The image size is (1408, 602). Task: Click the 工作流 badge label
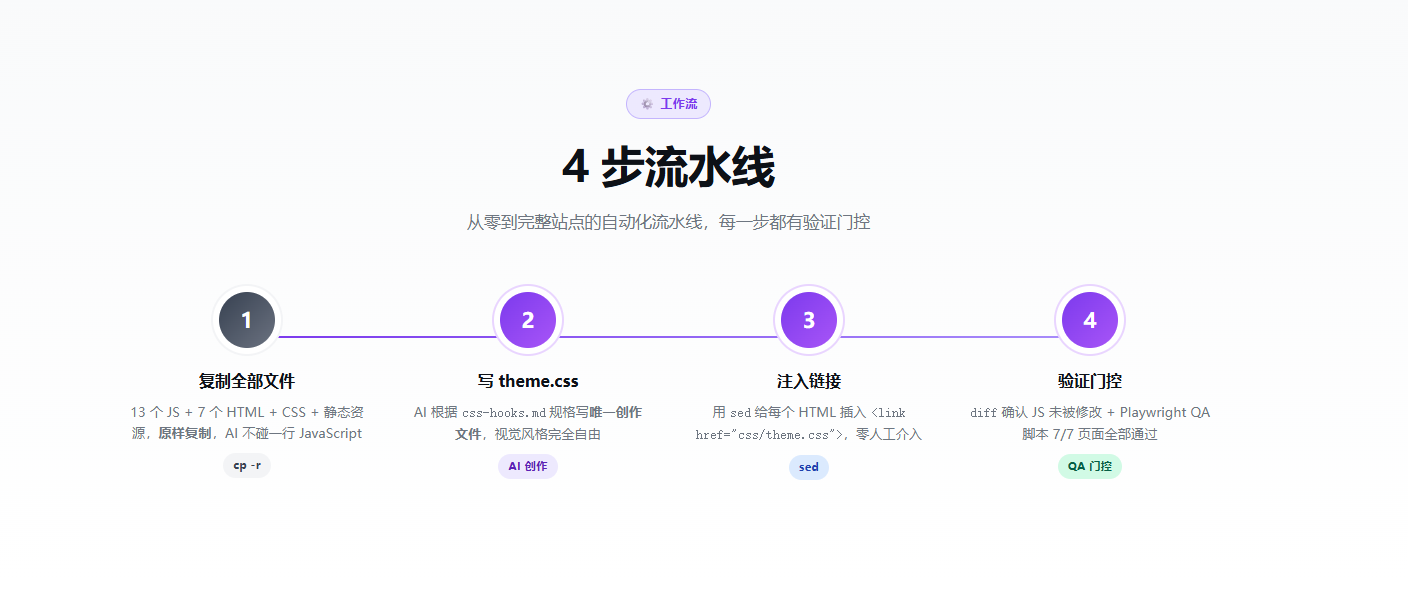(x=679, y=104)
